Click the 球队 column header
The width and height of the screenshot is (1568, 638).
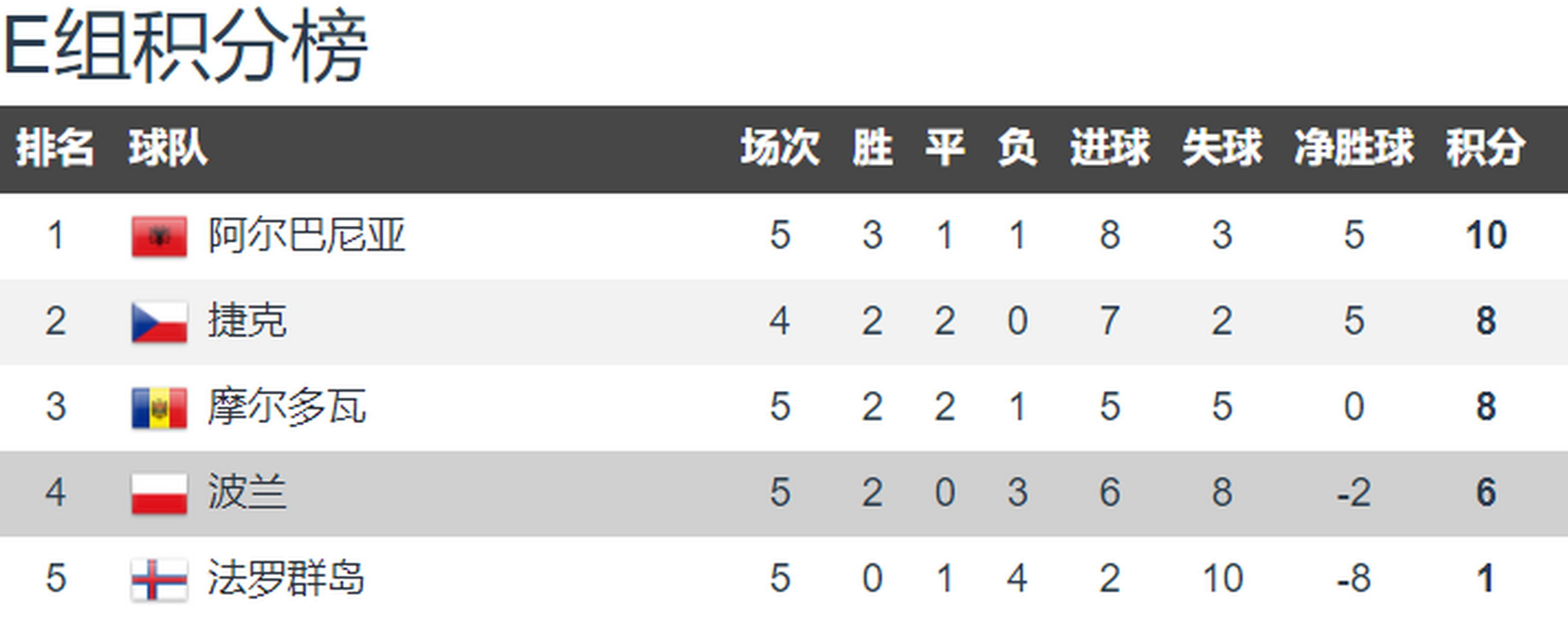point(167,148)
